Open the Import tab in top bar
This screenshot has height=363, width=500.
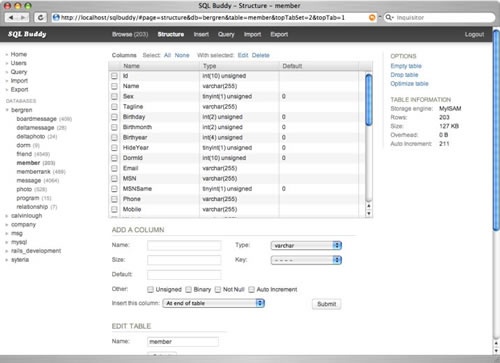252,34
